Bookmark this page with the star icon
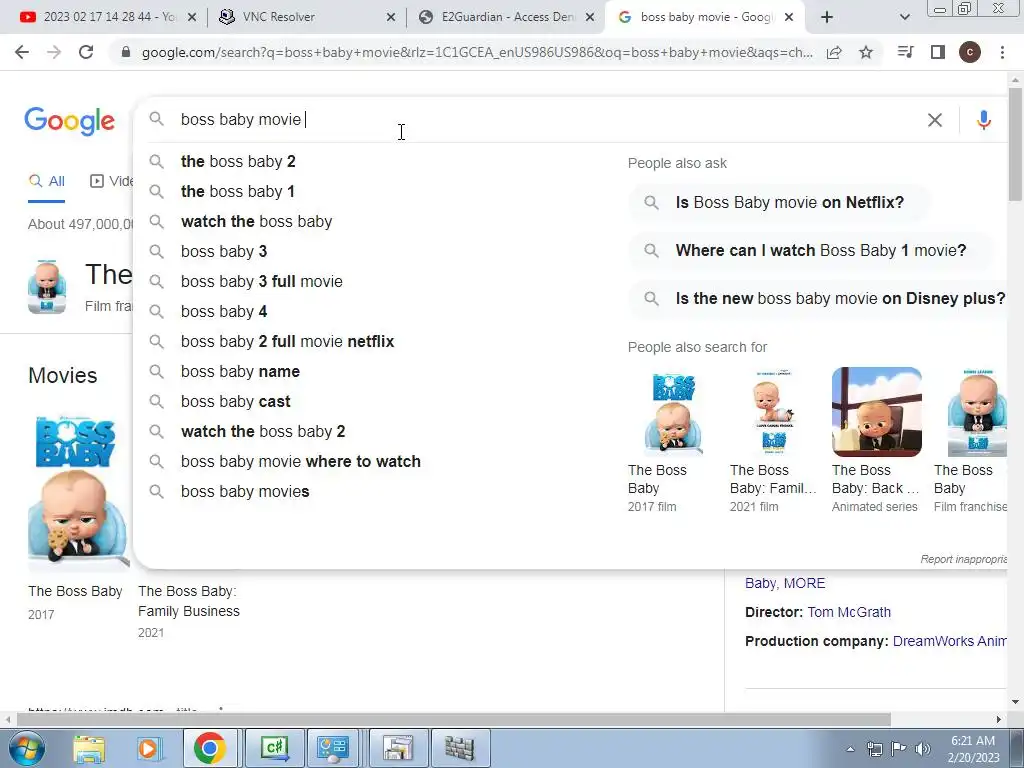Viewport: 1024px width, 768px height. (x=866, y=52)
